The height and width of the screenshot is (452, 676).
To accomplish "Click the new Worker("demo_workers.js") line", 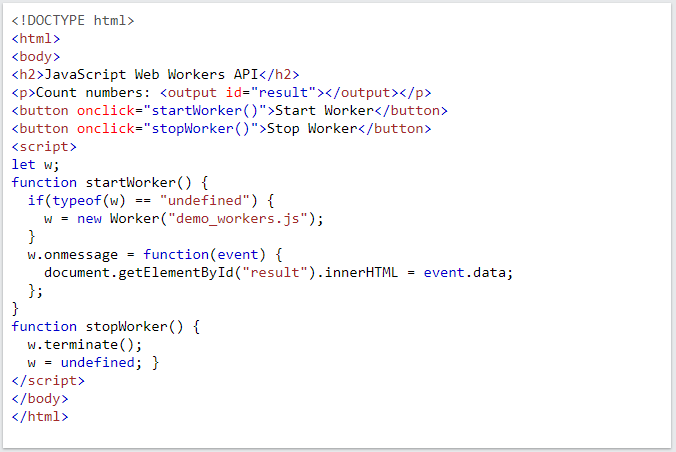I will [x=184, y=219].
